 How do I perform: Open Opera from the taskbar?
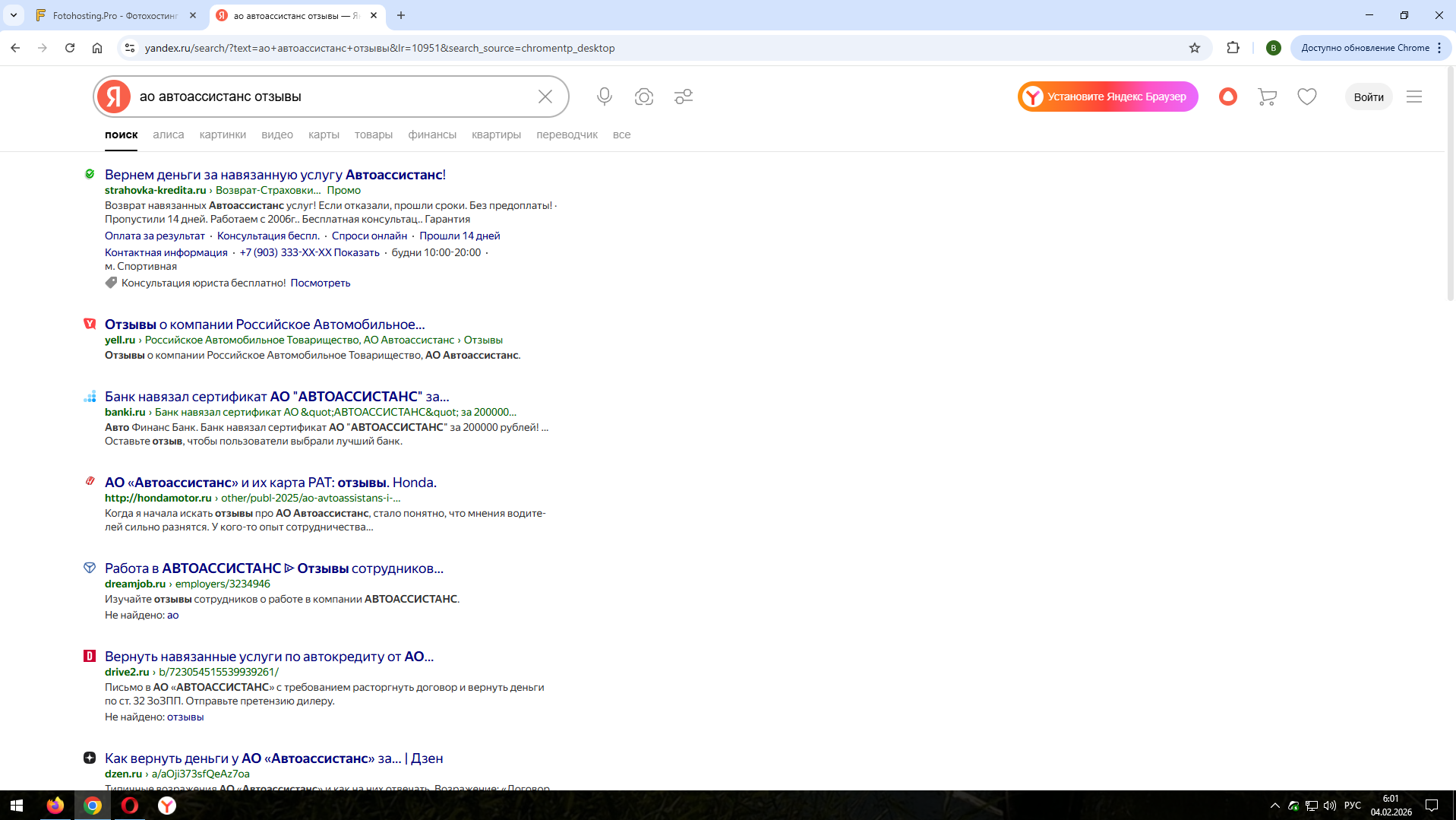pyautogui.click(x=130, y=806)
